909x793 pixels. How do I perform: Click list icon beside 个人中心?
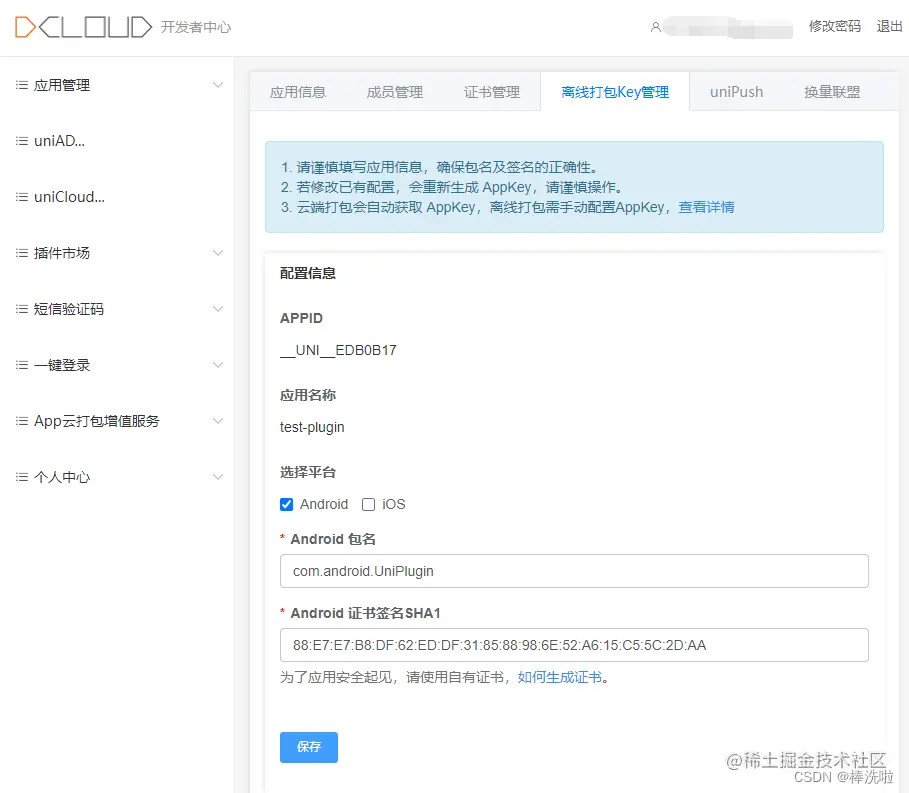point(21,477)
